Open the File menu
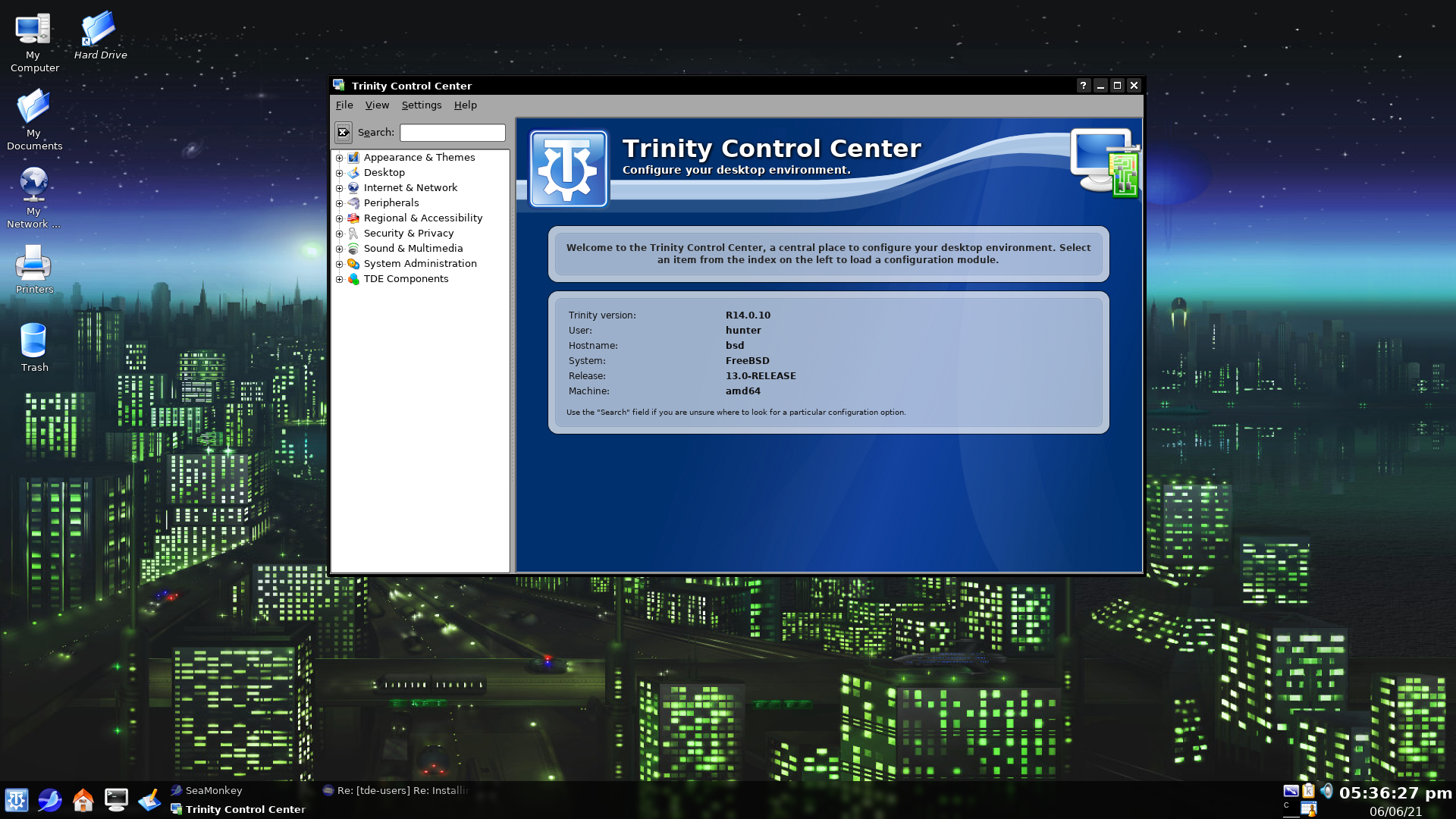The width and height of the screenshot is (1456, 819). (344, 105)
